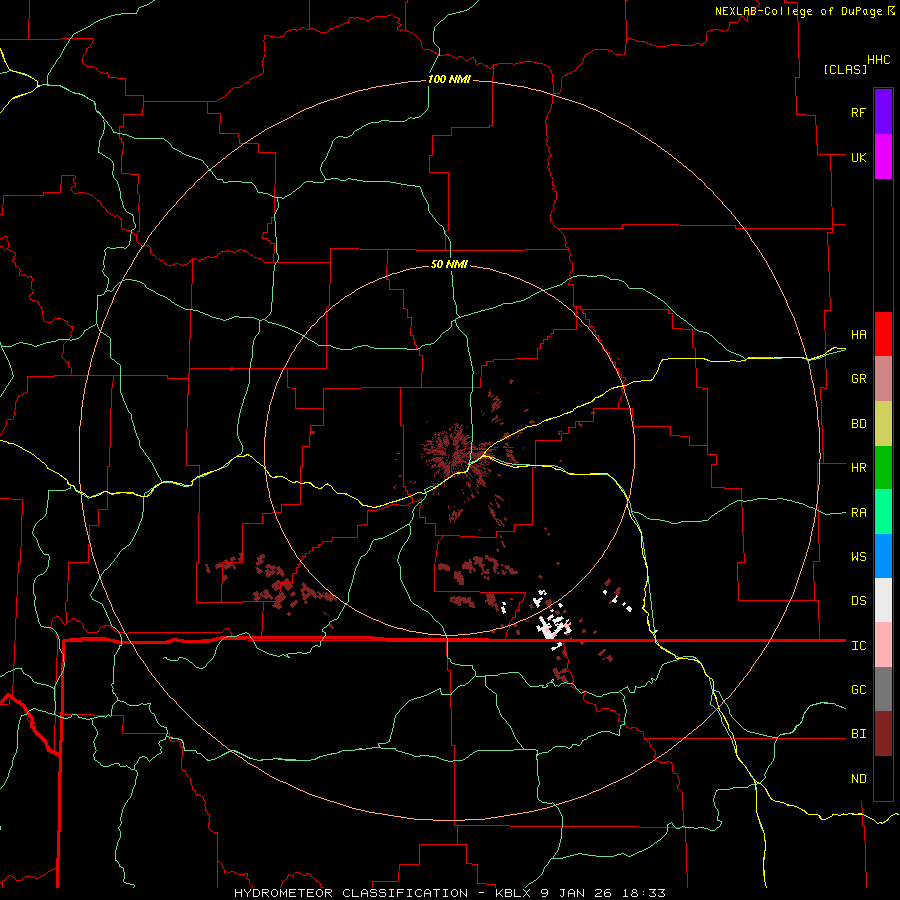Click the RA legend label
The image size is (900, 900).
858,513
